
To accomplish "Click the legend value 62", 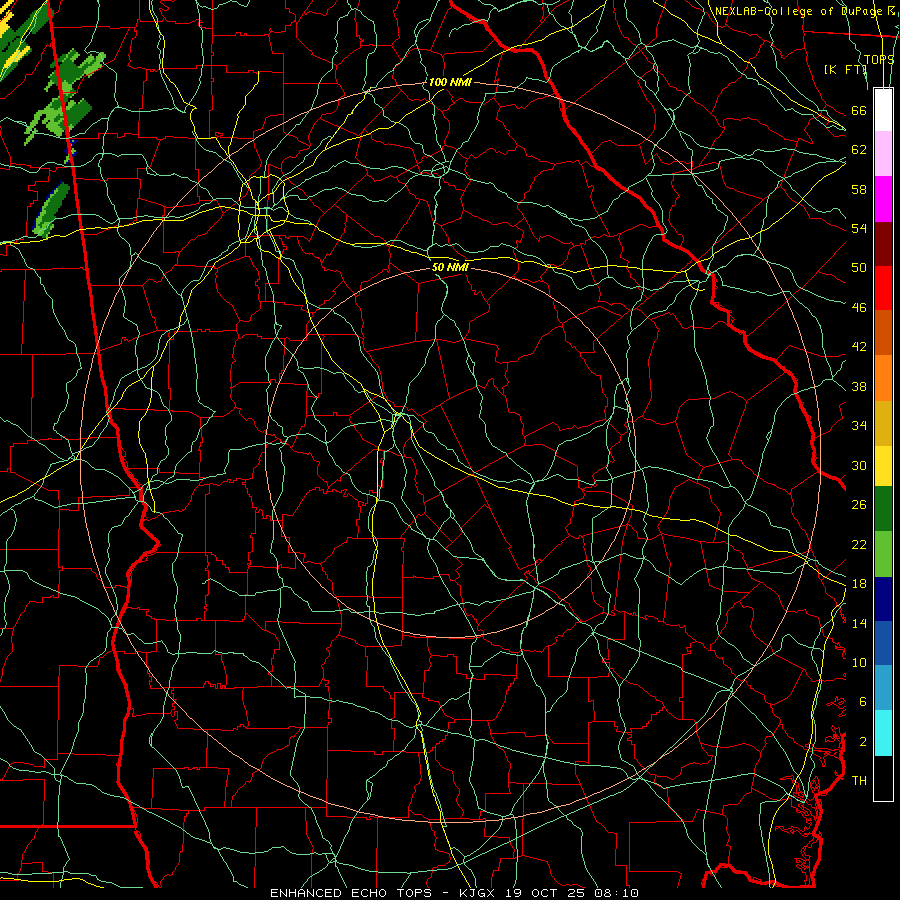I will coord(859,150).
